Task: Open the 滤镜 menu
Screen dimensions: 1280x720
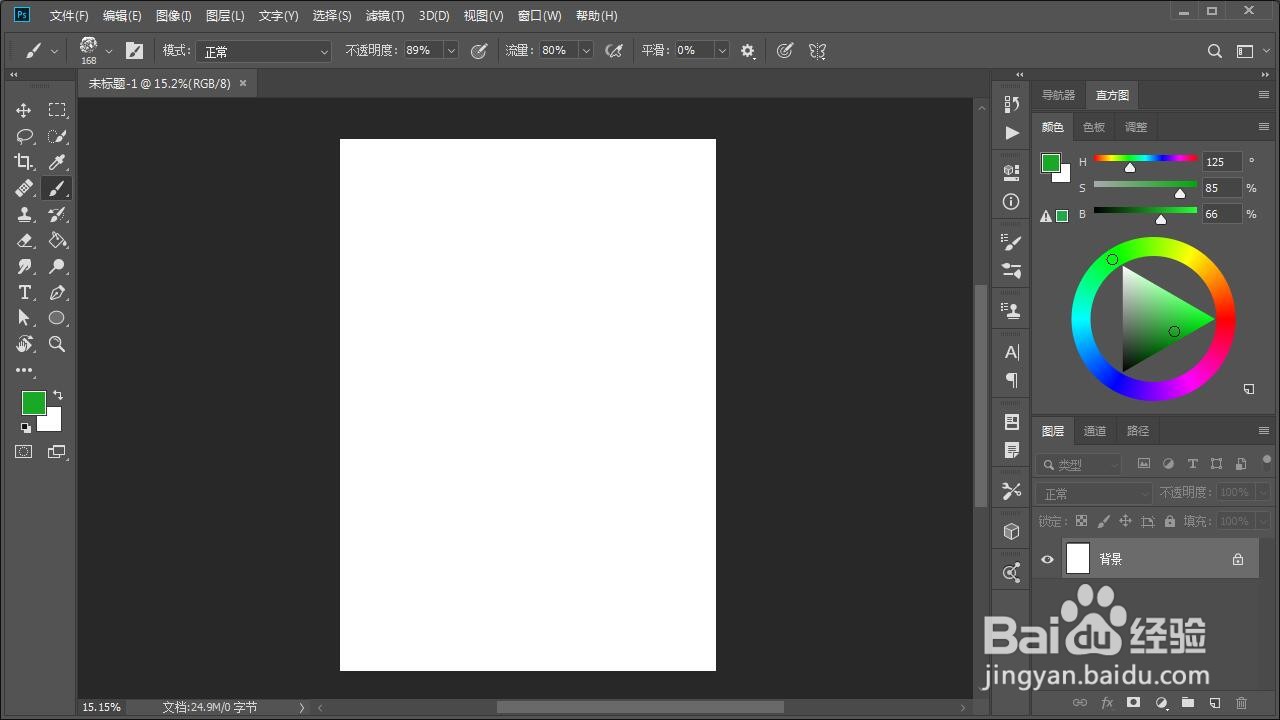Action: (385, 15)
